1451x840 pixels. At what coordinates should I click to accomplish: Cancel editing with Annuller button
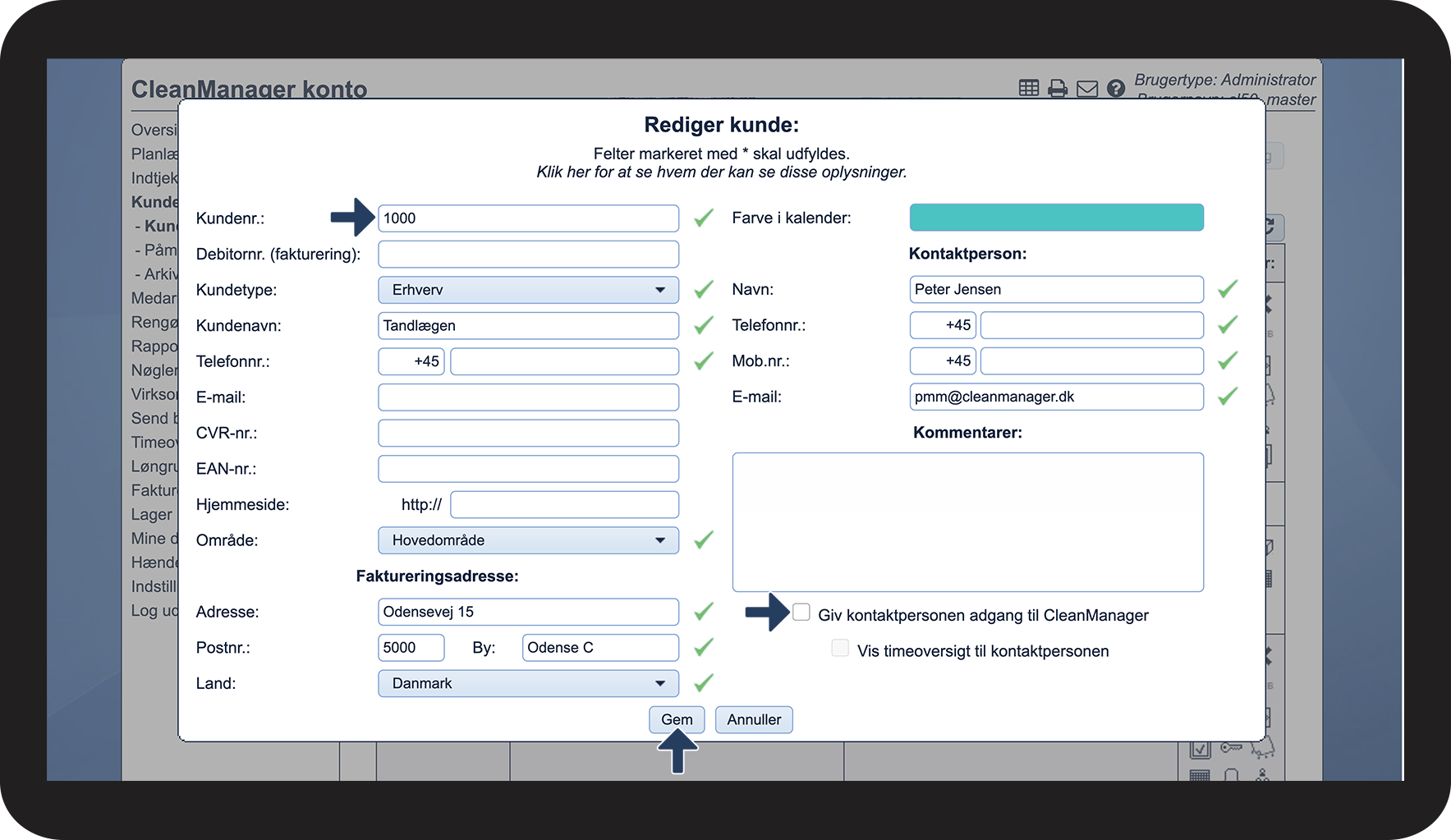click(754, 719)
